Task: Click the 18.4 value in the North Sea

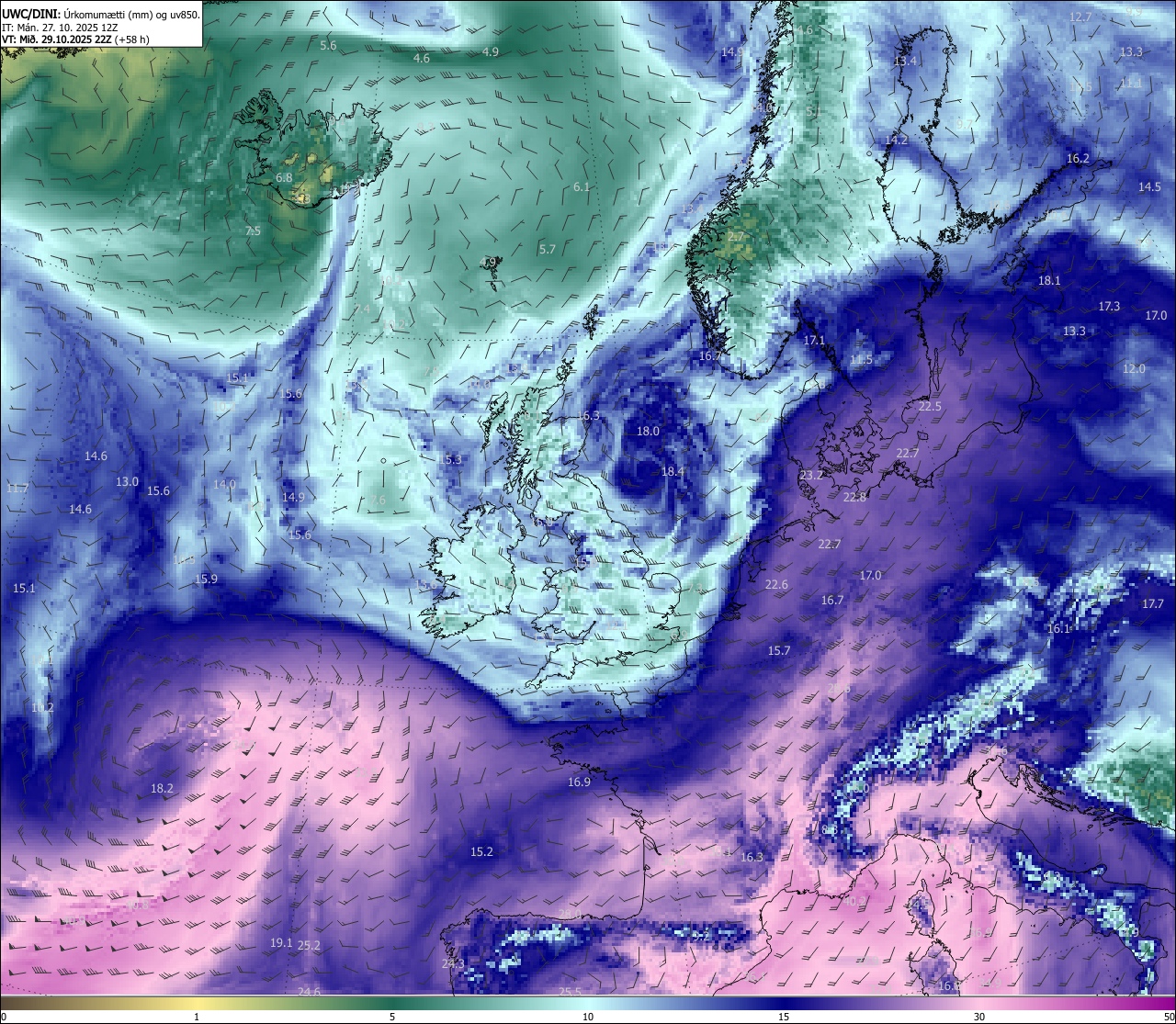Action: [x=673, y=472]
